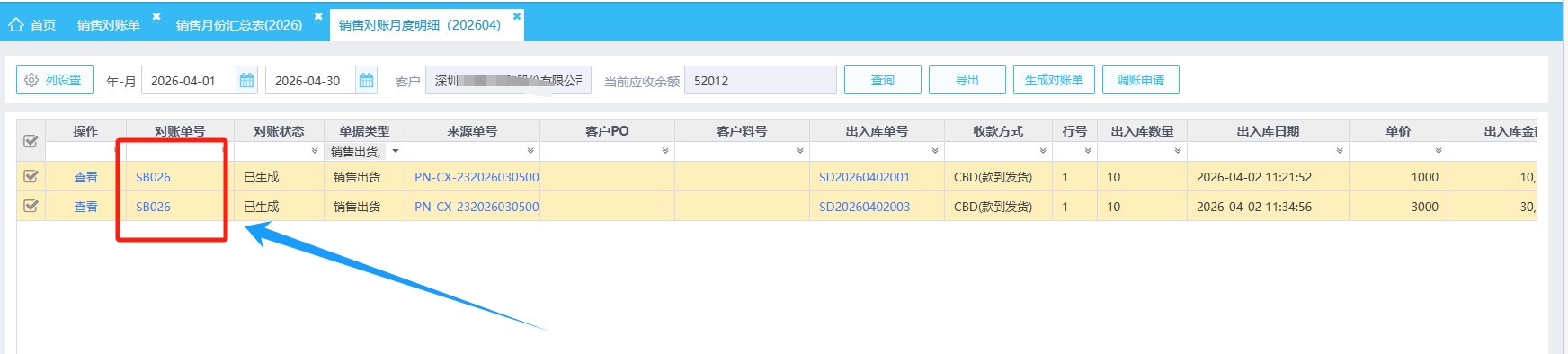Viewport: 1568px width, 354px height.
Task: Open 行号 column filter dropdown
Action: tap(1088, 151)
